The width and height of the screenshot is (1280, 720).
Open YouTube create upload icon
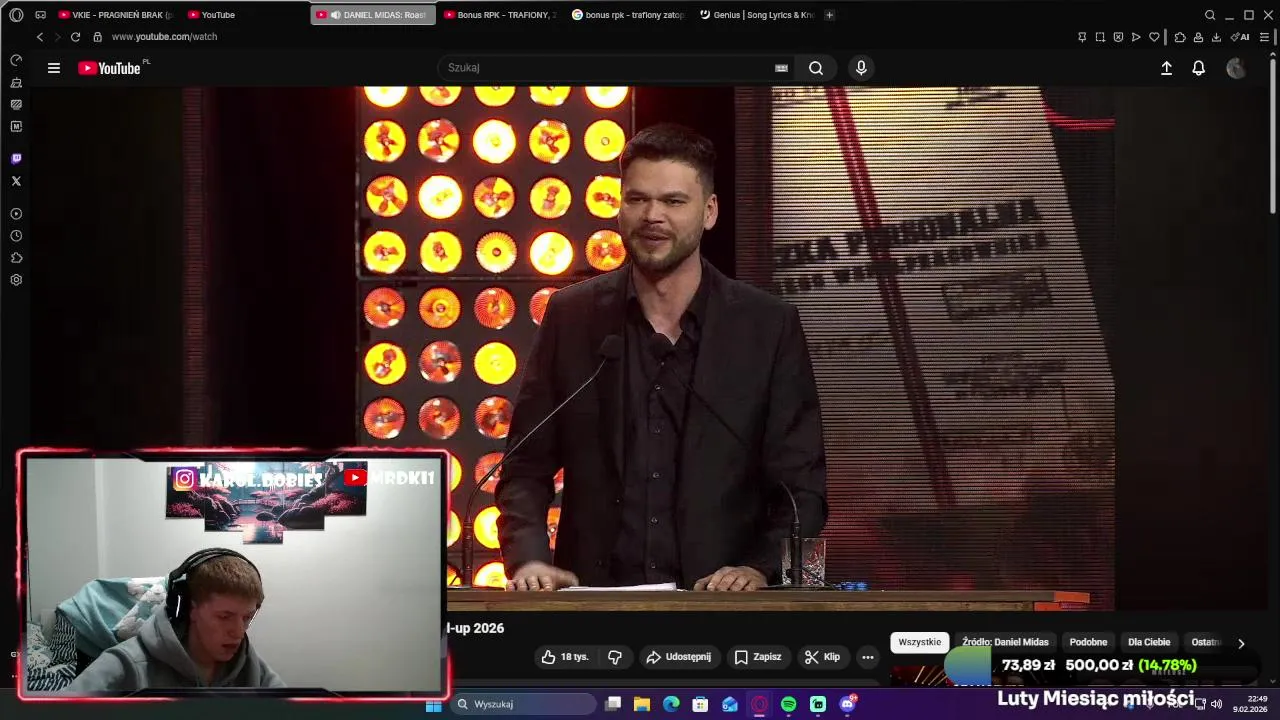[1166, 68]
